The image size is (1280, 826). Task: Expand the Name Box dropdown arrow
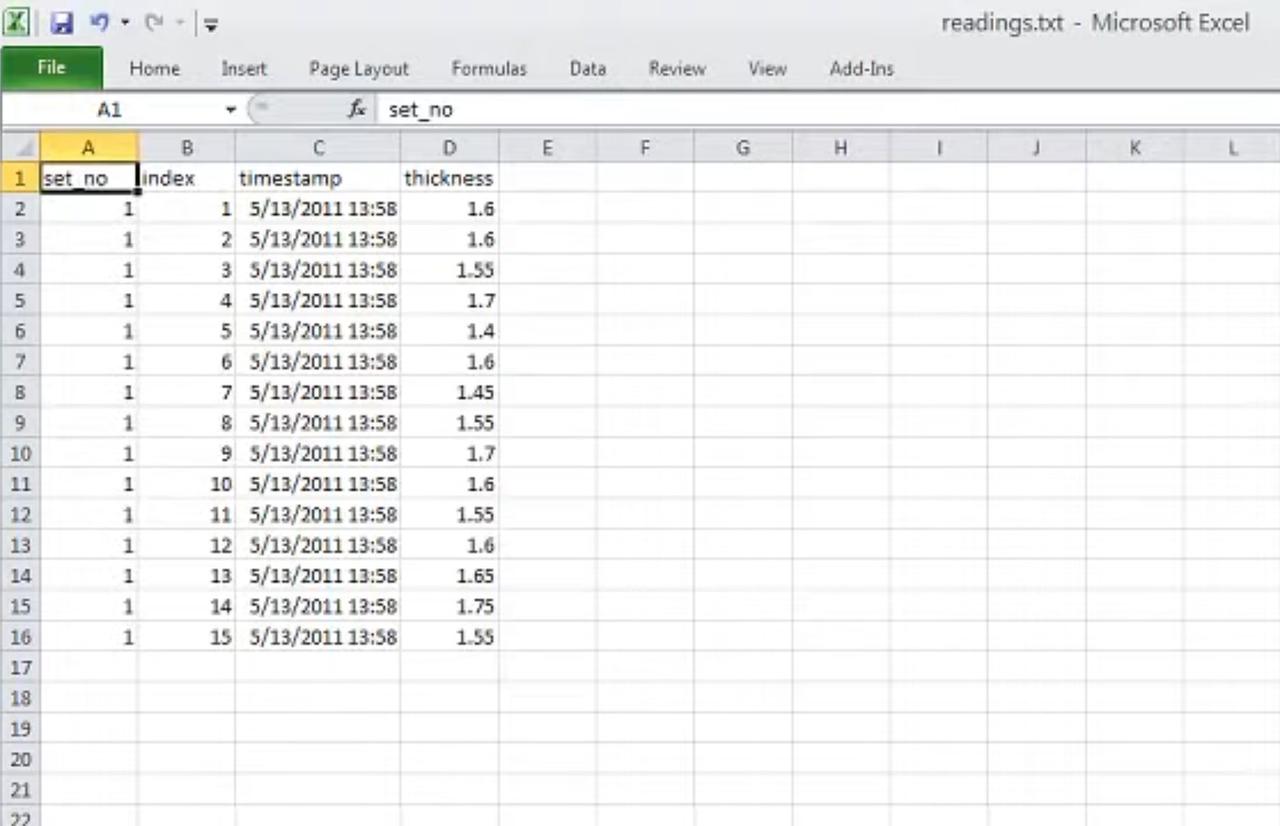[231, 110]
